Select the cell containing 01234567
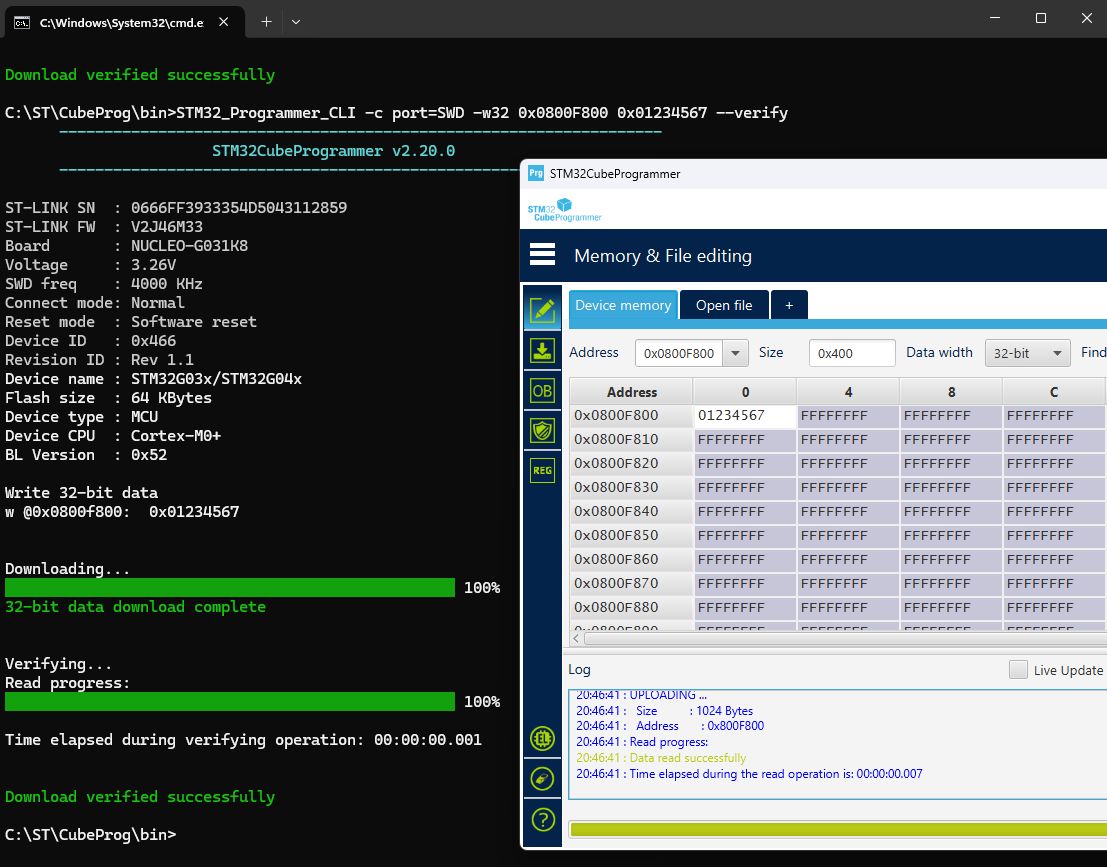 (745, 416)
